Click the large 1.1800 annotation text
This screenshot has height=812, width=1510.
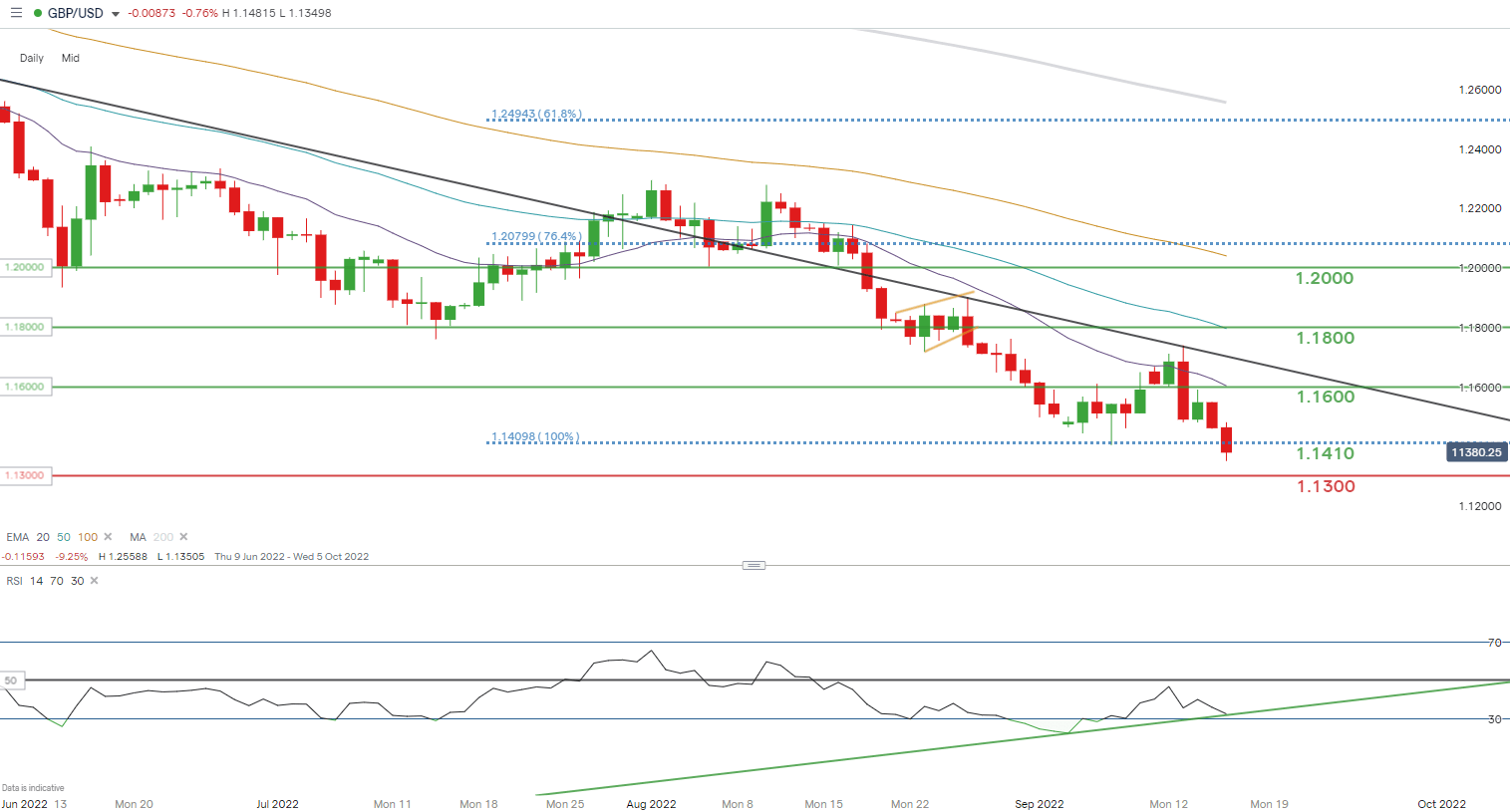click(x=1326, y=338)
